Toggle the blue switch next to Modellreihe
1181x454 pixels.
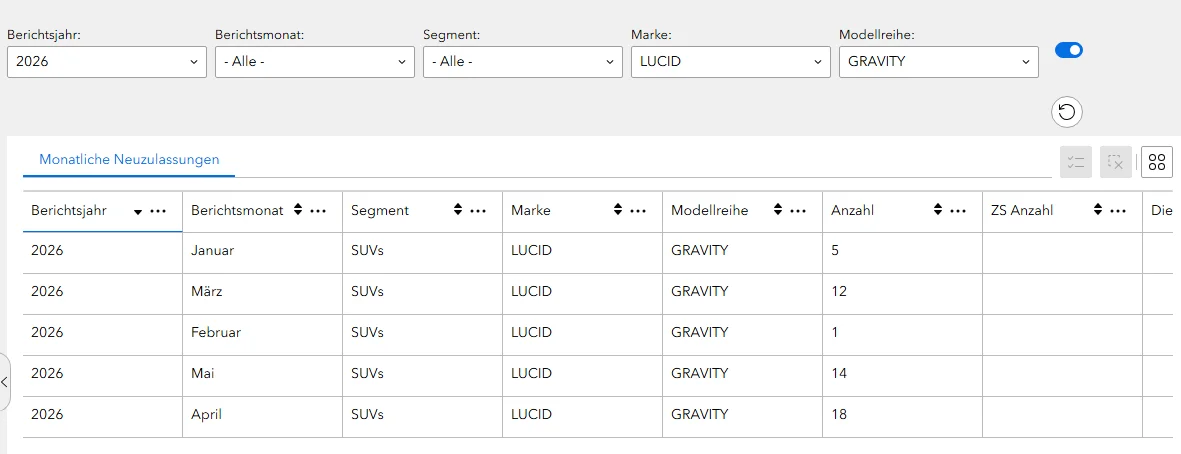coord(1069,50)
